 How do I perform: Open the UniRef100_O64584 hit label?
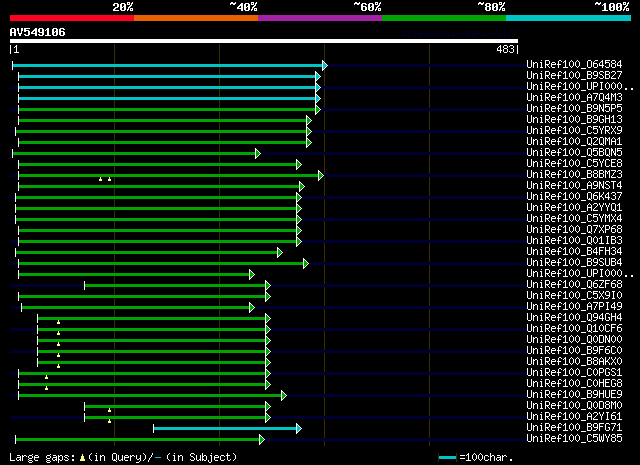(574, 64)
